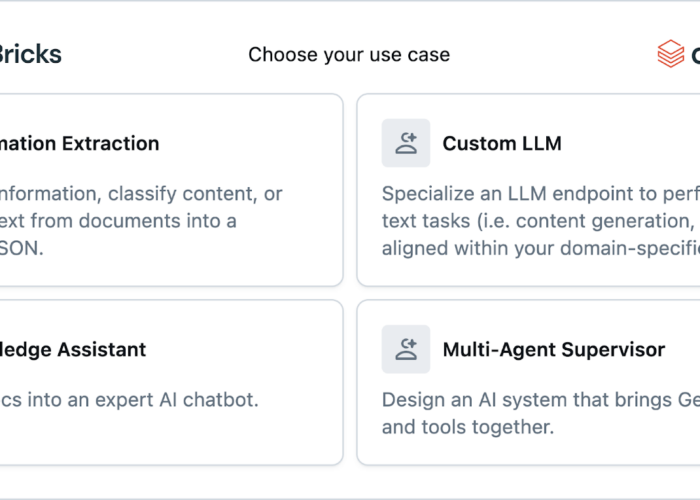700x500 pixels.
Task: Click empty space below the chatbot description
Action: pyautogui.click(x=170, y=438)
